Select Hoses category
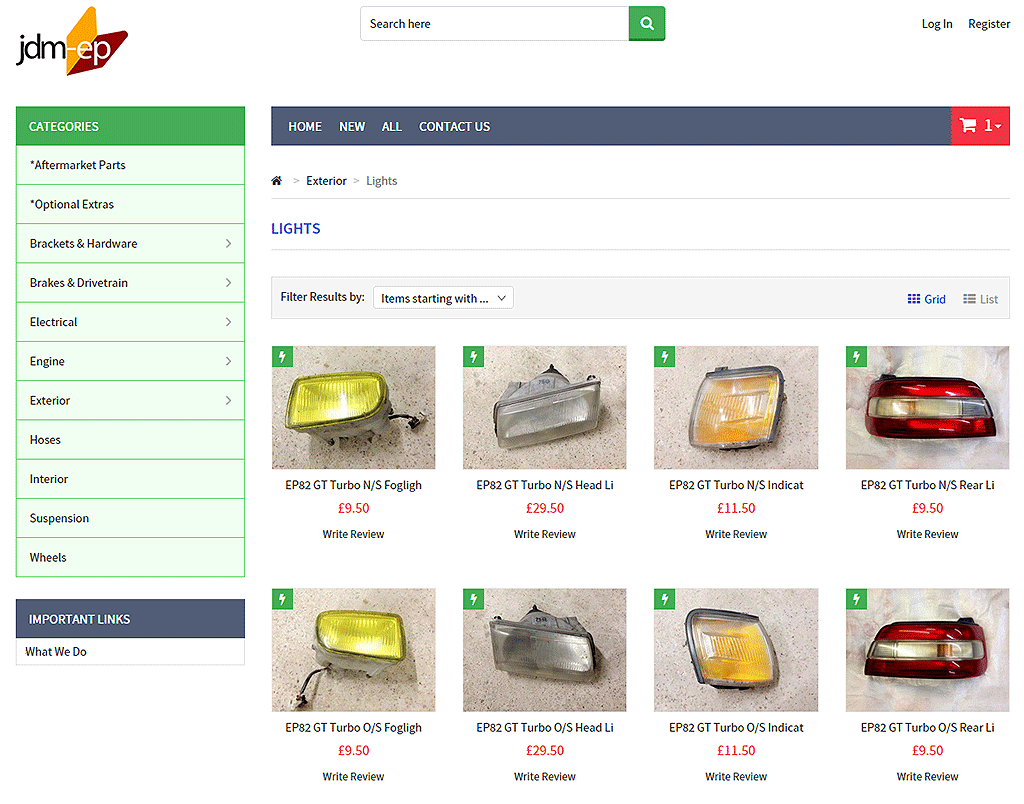1024x804 pixels. point(130,440)
